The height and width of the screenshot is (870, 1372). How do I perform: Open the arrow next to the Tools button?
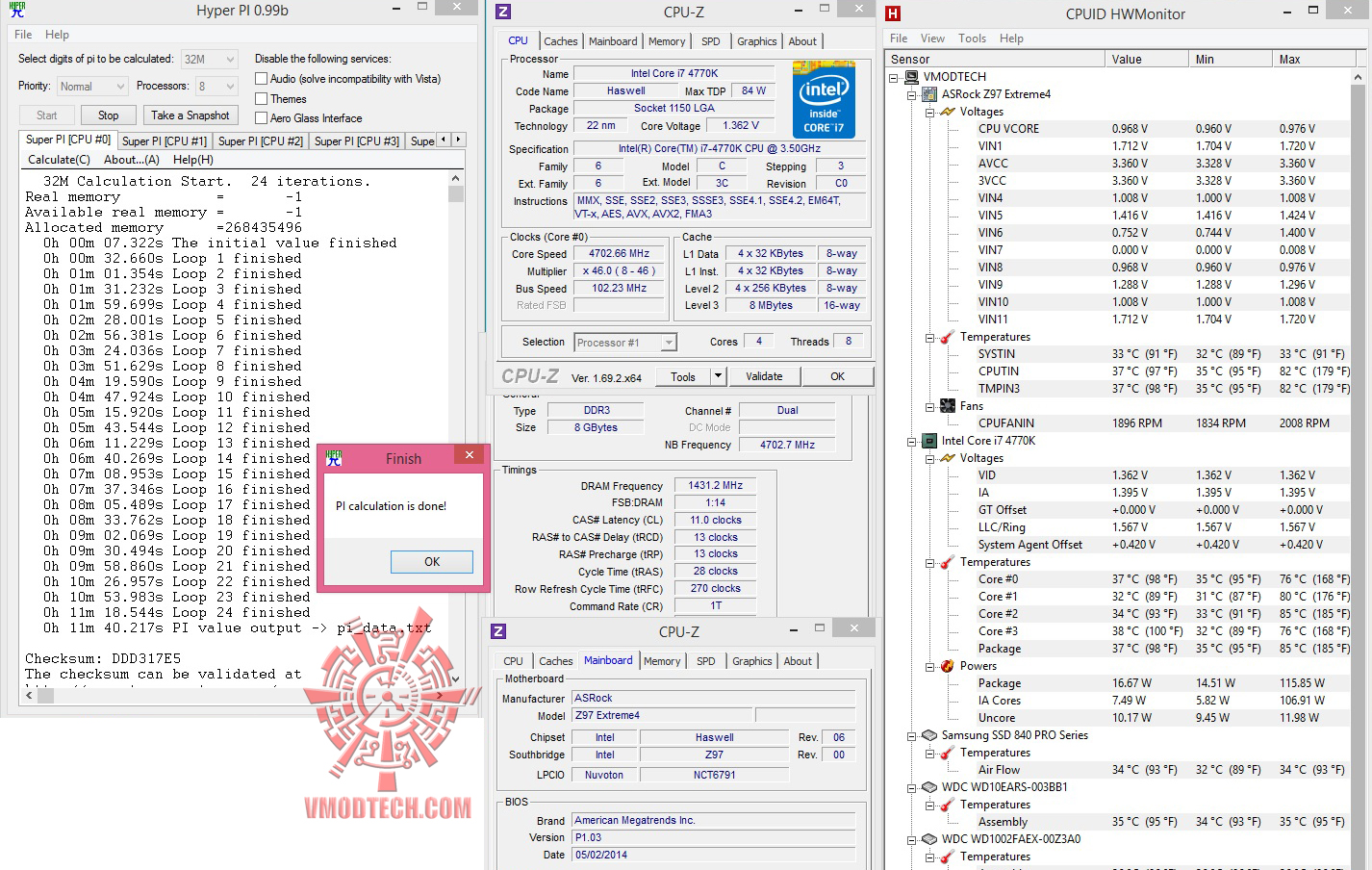pos(718,376)
